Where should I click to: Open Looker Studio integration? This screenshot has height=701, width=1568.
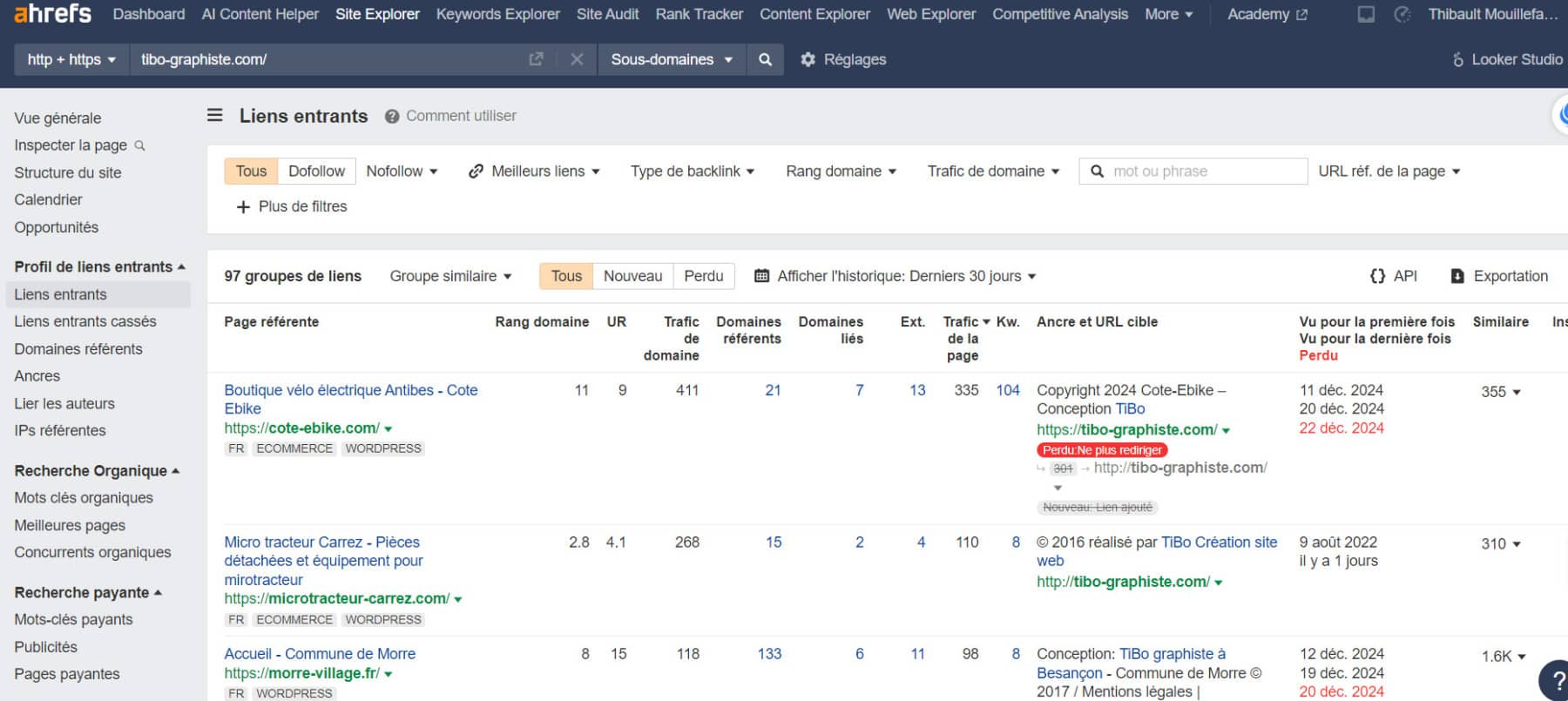click(1507, 59)
